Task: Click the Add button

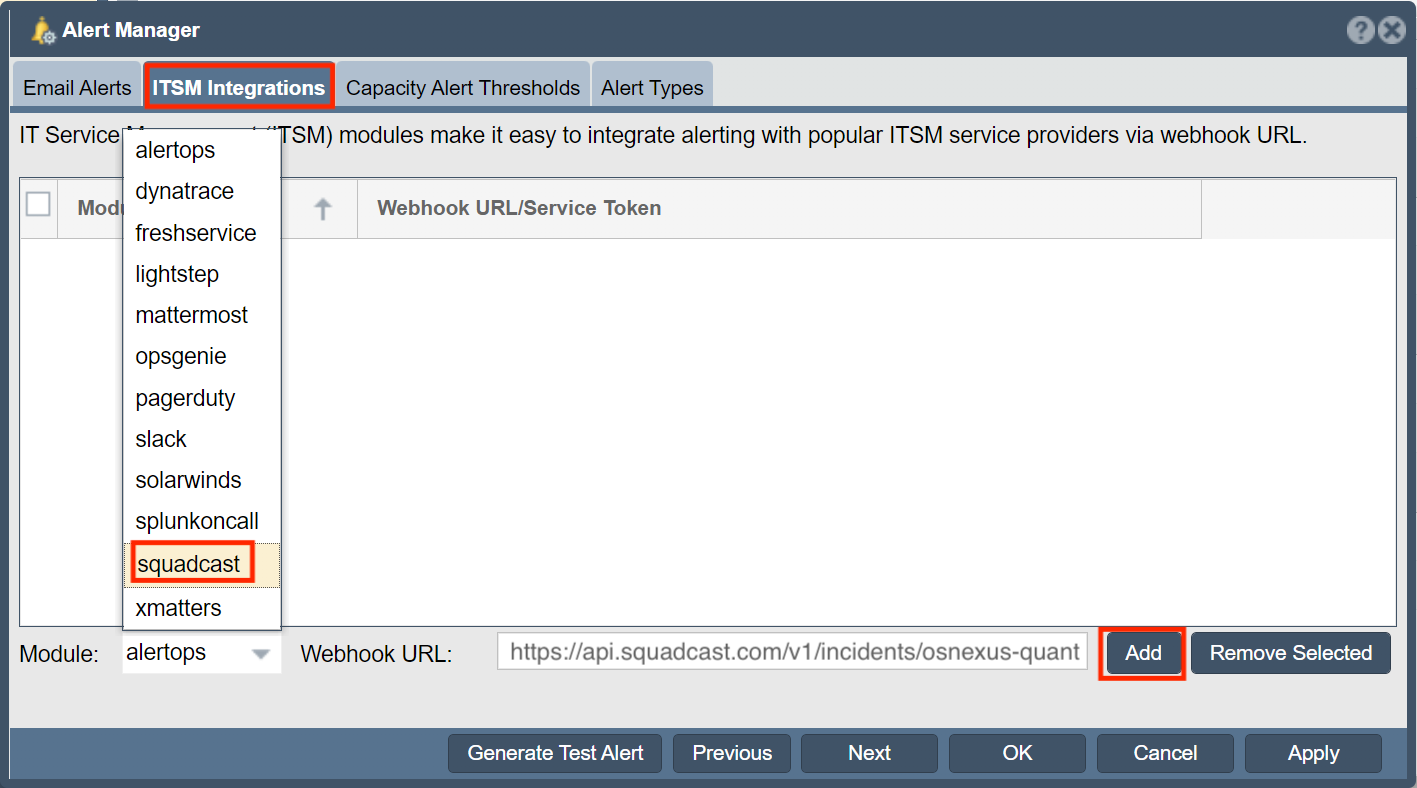Action: pyautogui.click(x=1143, y=653)
